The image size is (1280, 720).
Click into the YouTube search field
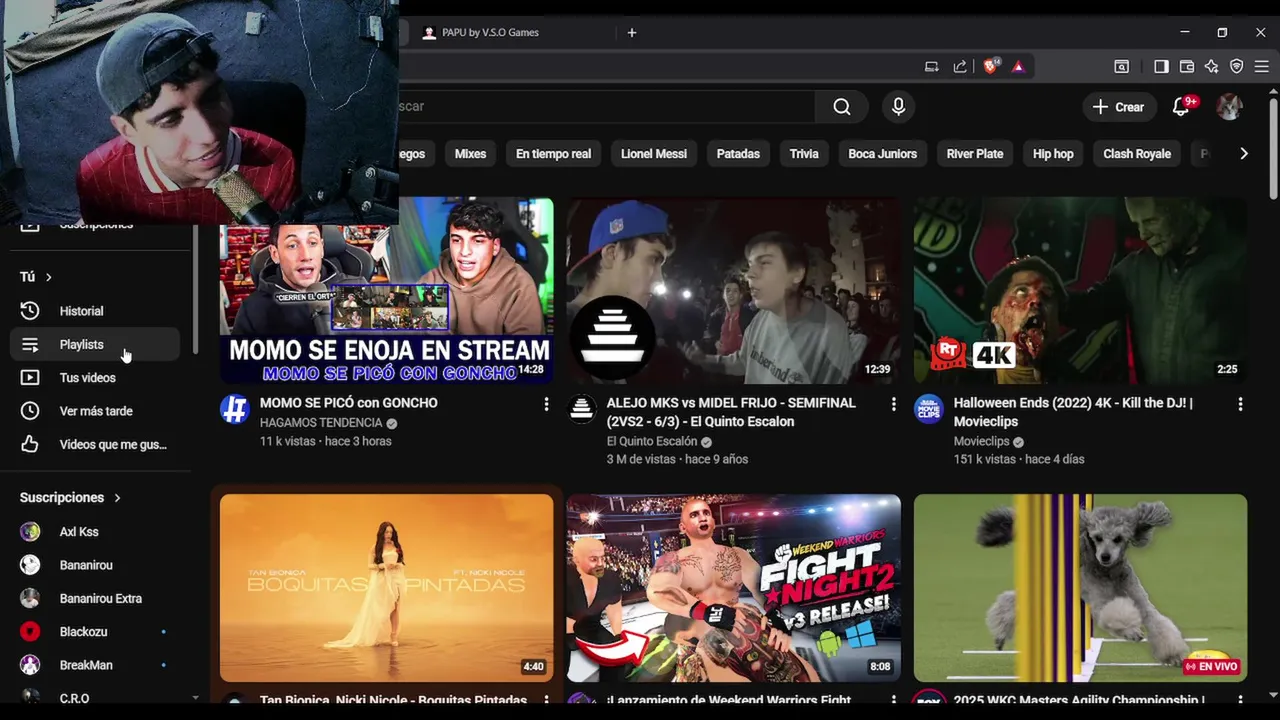(605, 107)
